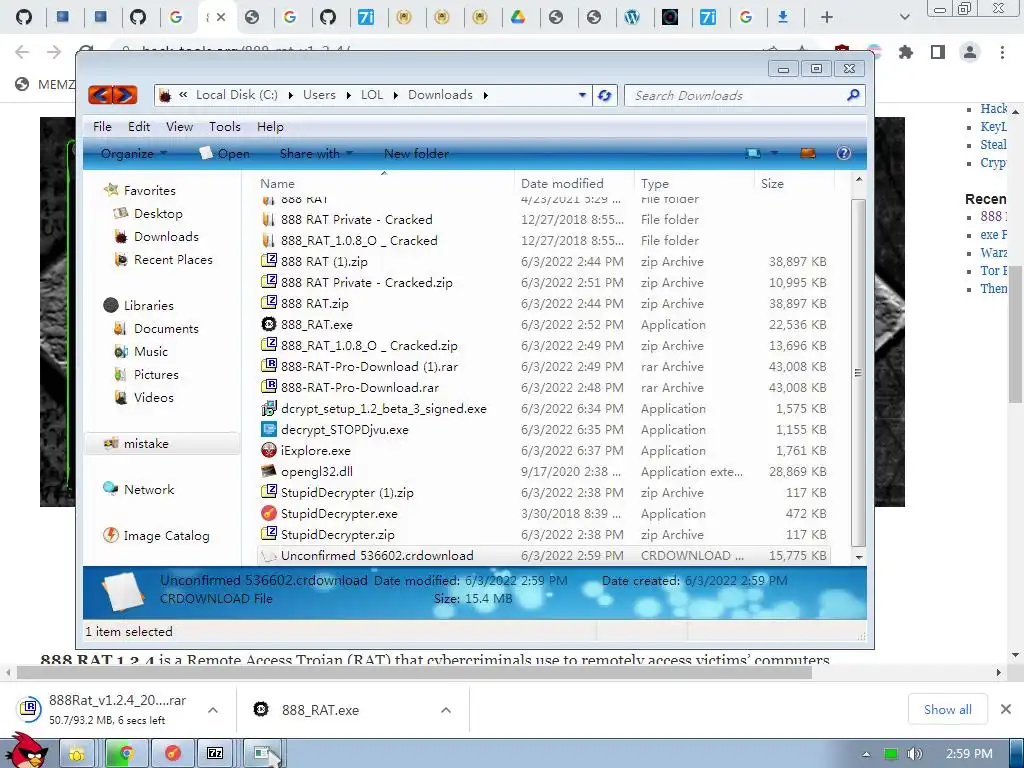The height and width of the screenshot is (768, 1024).
Task: Toggle Chrome side panel icon
Action: pos(938,52)
